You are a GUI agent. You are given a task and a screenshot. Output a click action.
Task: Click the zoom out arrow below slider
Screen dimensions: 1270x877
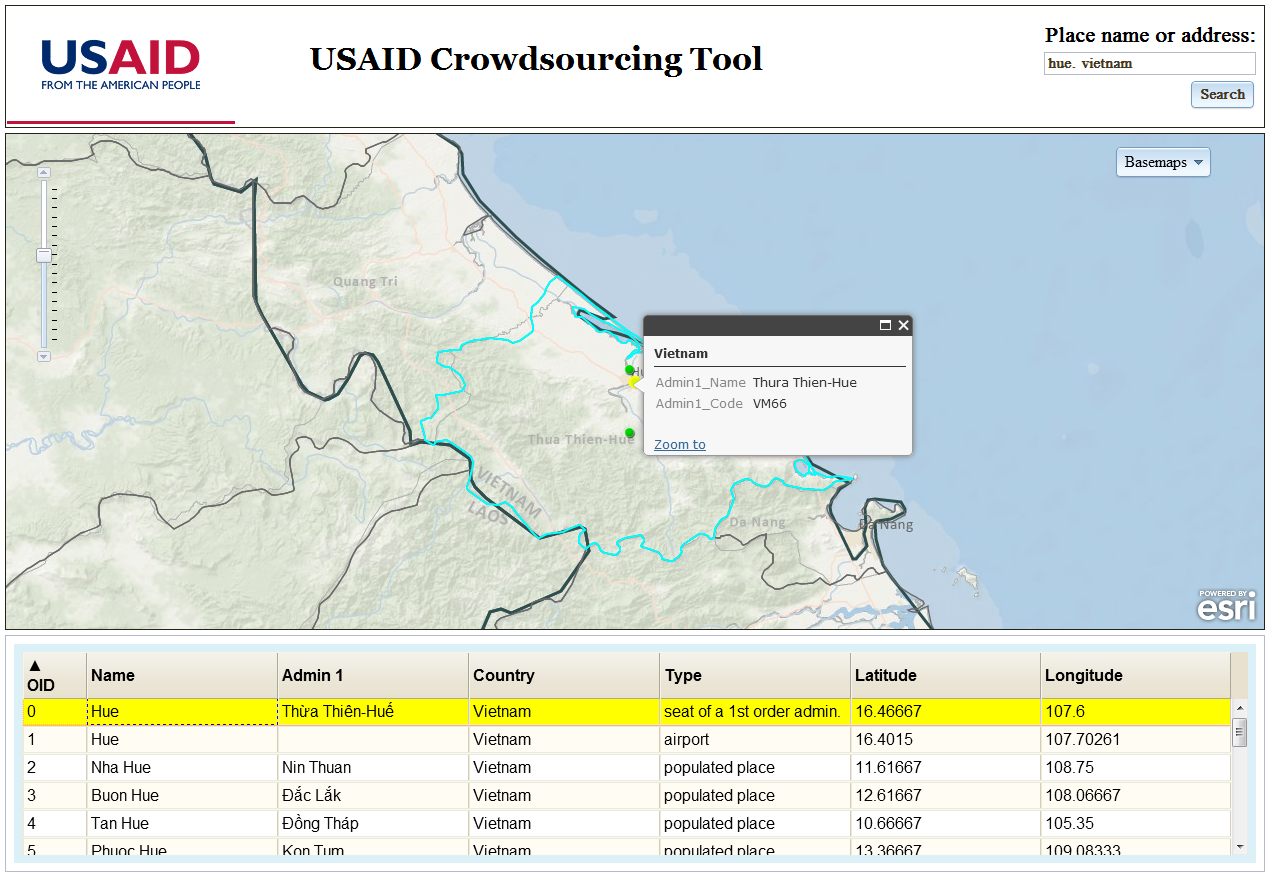click(x=43, y=356)
